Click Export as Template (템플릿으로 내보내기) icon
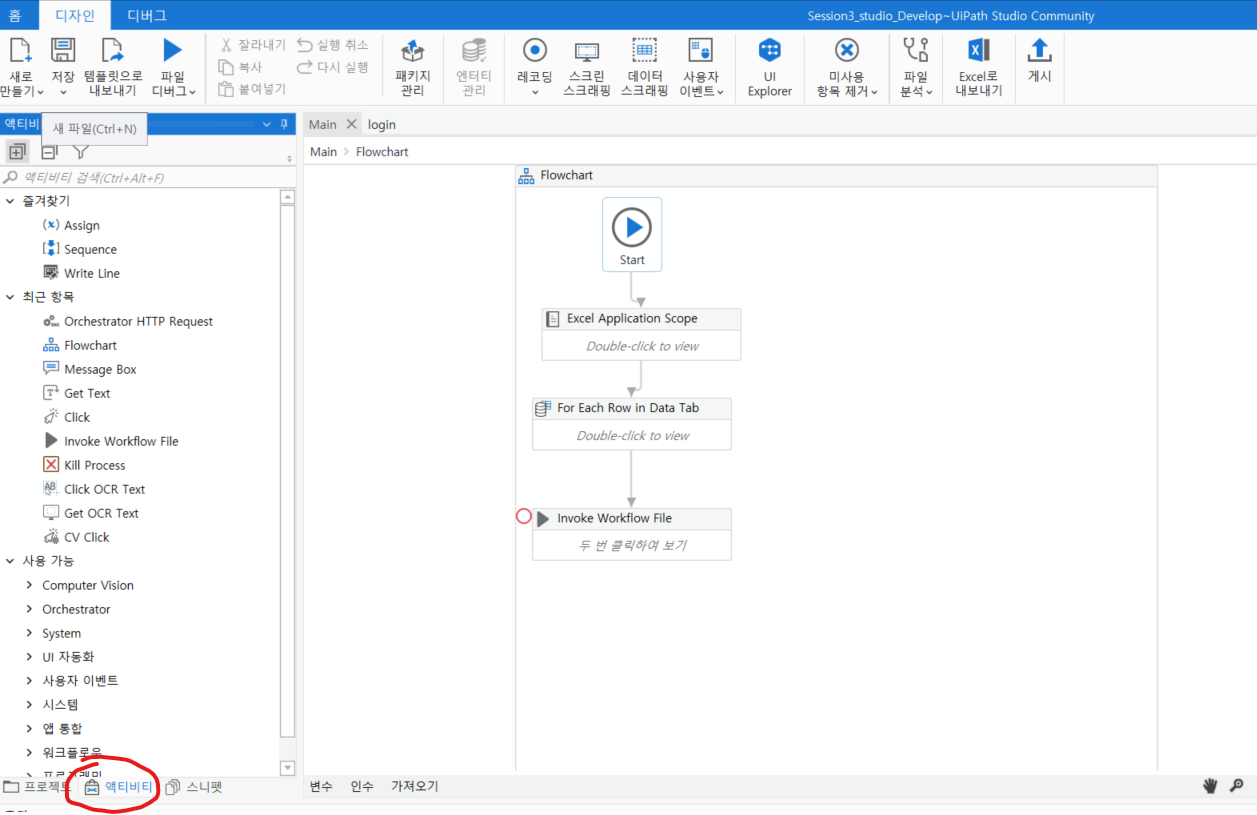Screen dimensions: 1257x815 coord(112,50)
